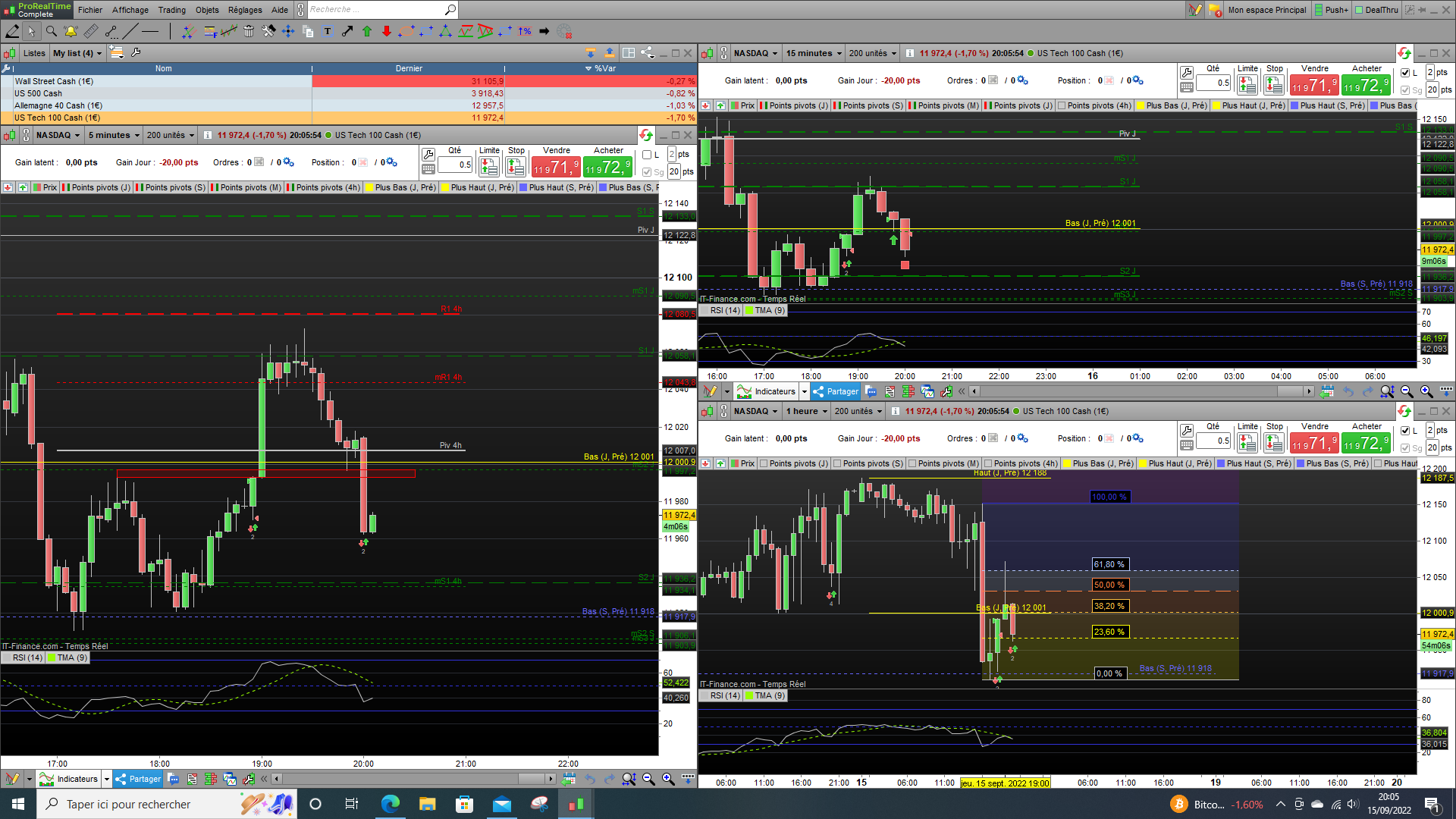The width and height of the screenshot is (1456, 819).
Task: Open the Réglages menu
Action: pyautogui.click(x=244, y=10)
